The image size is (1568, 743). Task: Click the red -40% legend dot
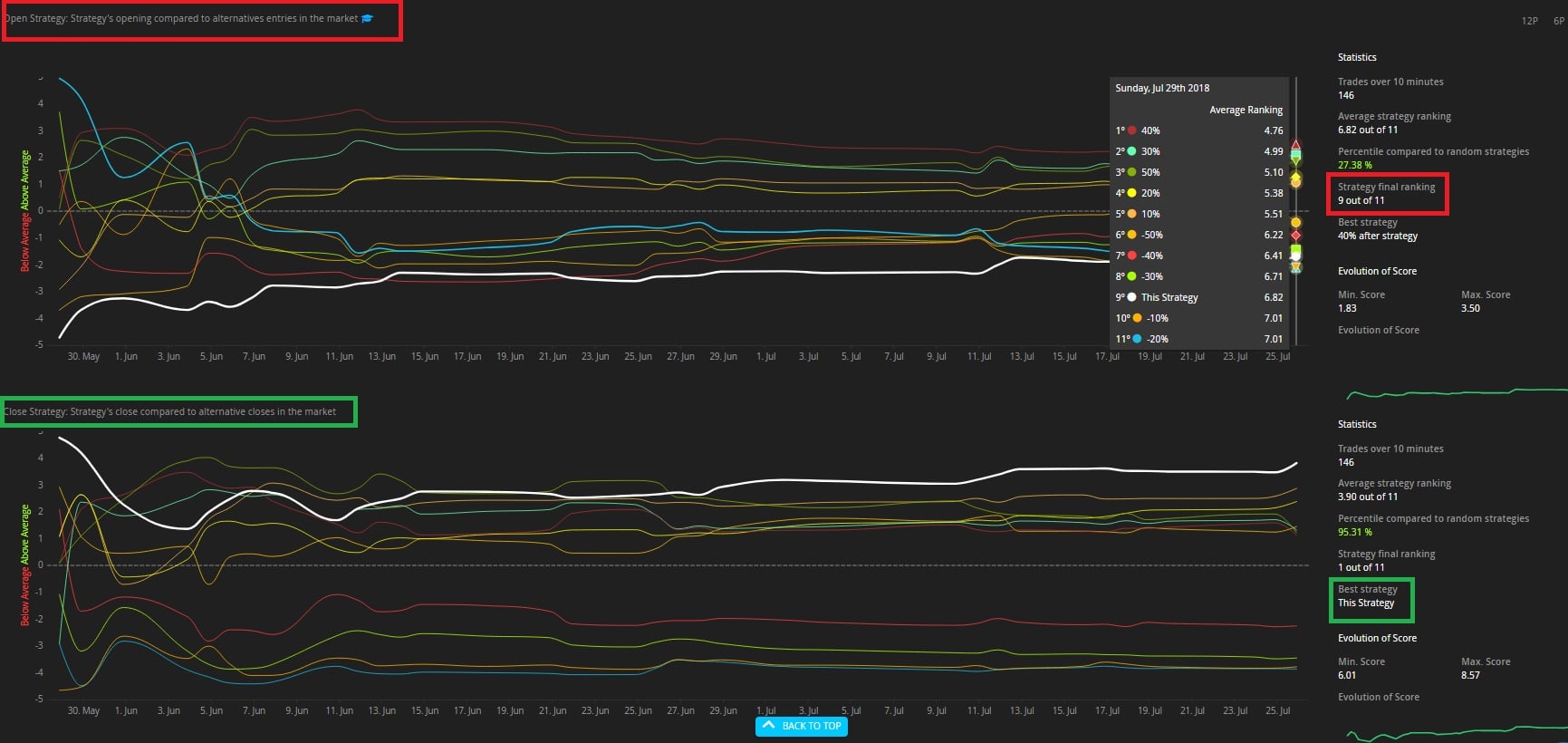1131,256
